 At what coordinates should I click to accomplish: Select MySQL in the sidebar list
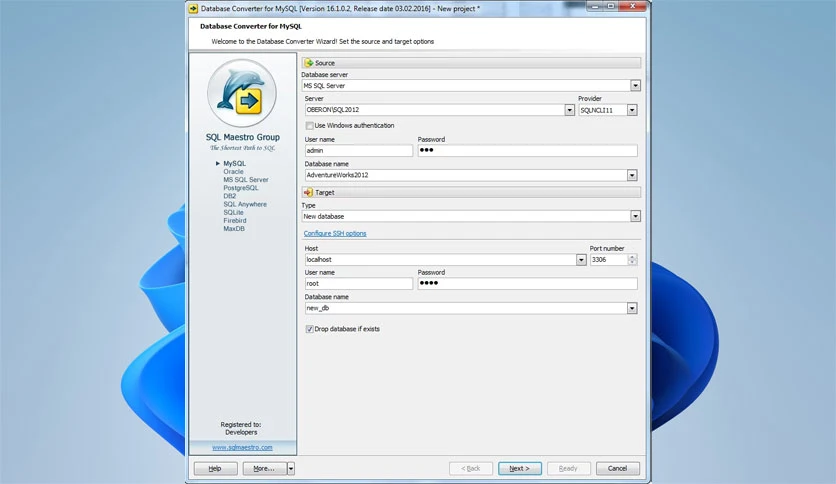234,164
